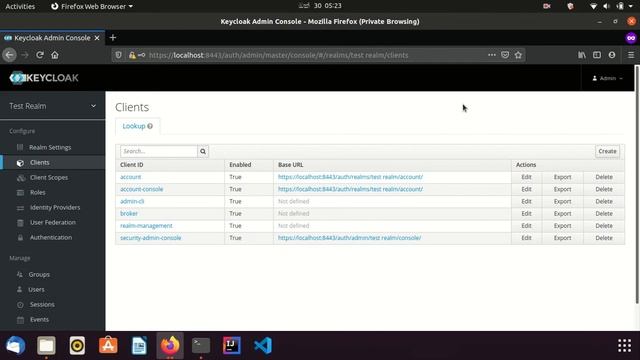Open the realm-management client link
The height and width of the screenshot is (360, 640).
[146, 226]
